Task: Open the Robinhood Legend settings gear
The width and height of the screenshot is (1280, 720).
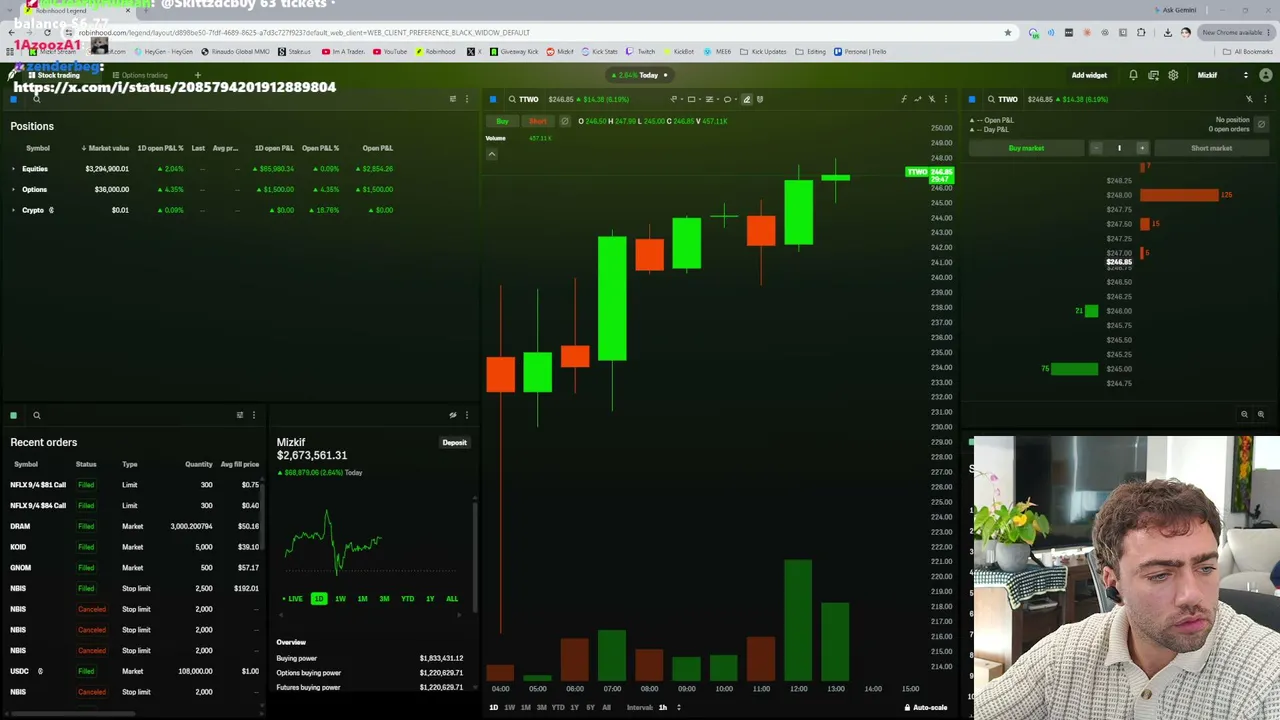Action: tap(1173, 75)
